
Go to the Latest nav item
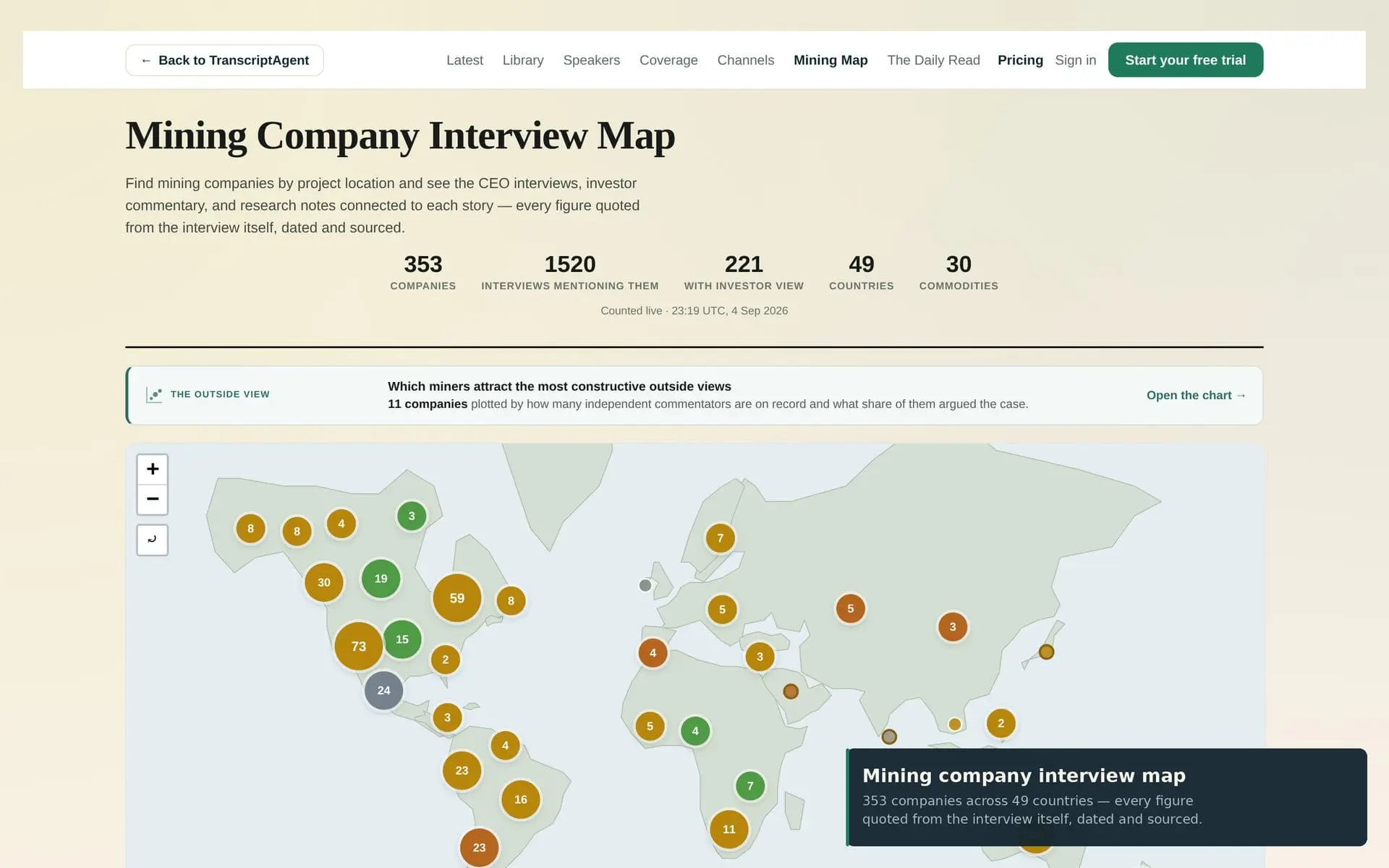(464, 60)
